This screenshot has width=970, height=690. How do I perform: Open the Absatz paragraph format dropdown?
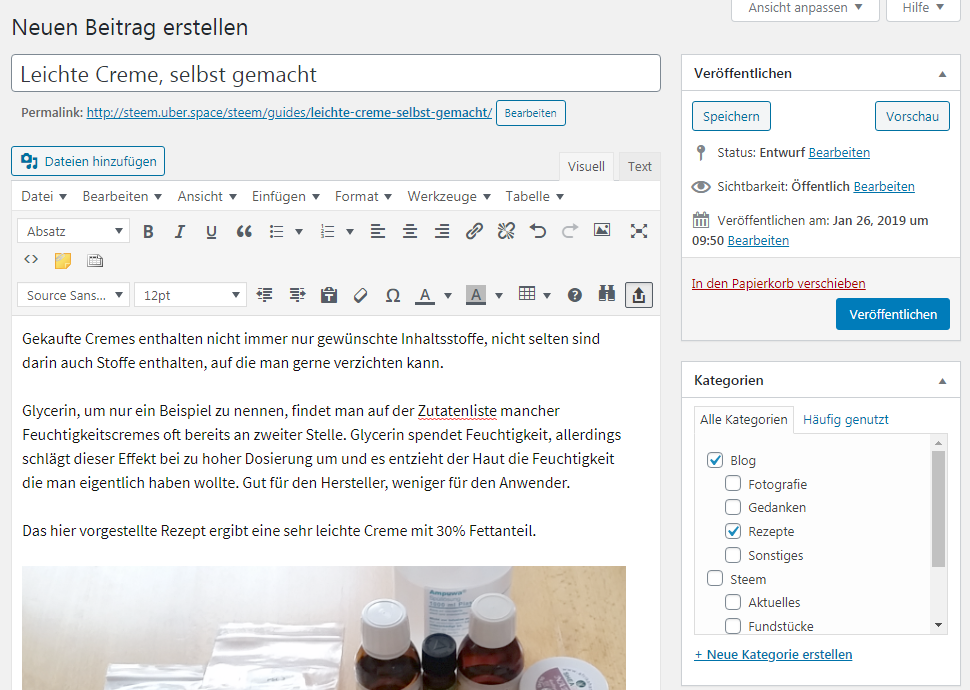pos(73,231)
